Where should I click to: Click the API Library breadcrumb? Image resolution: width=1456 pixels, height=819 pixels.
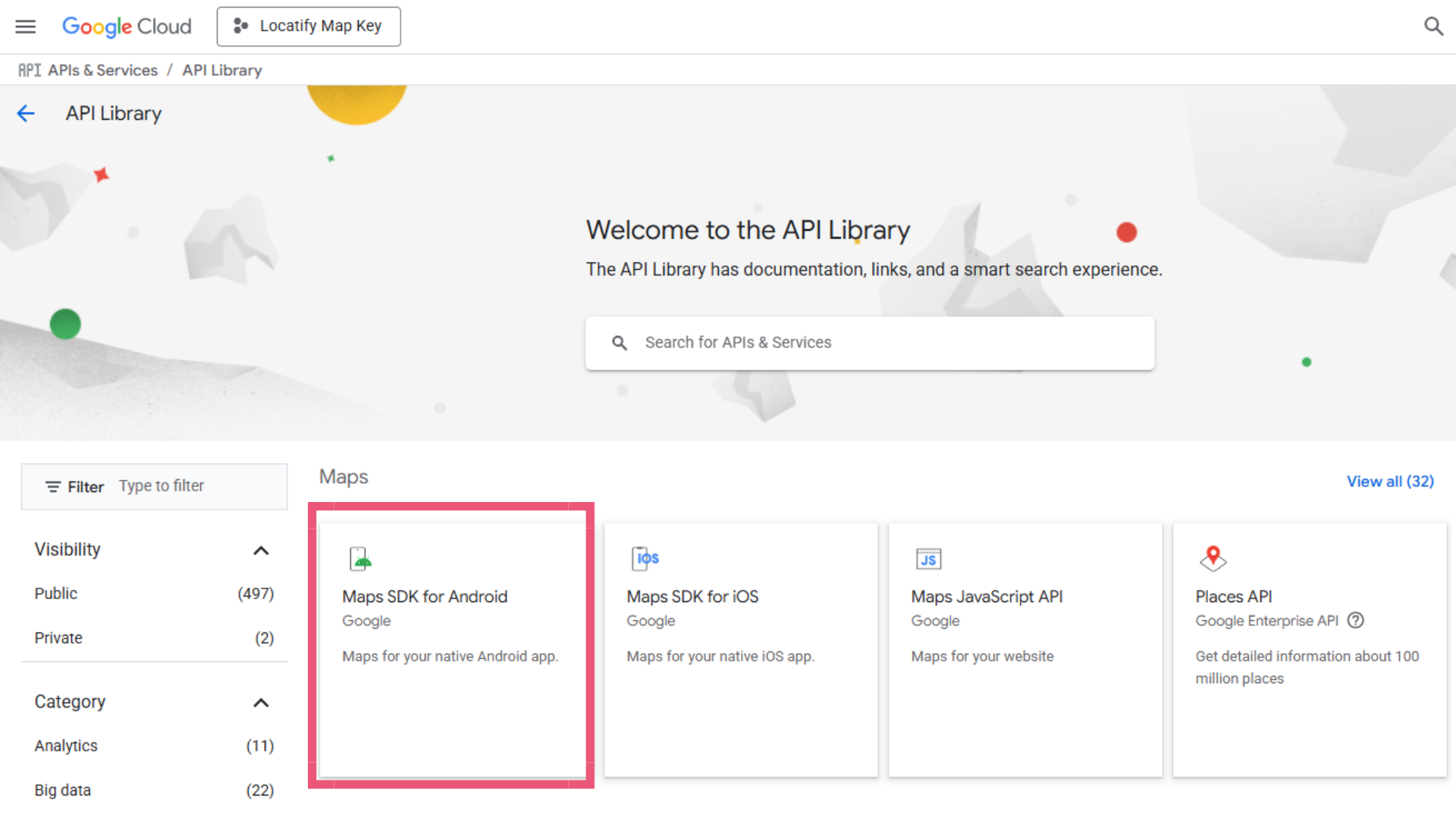click(x=222, y=71)
